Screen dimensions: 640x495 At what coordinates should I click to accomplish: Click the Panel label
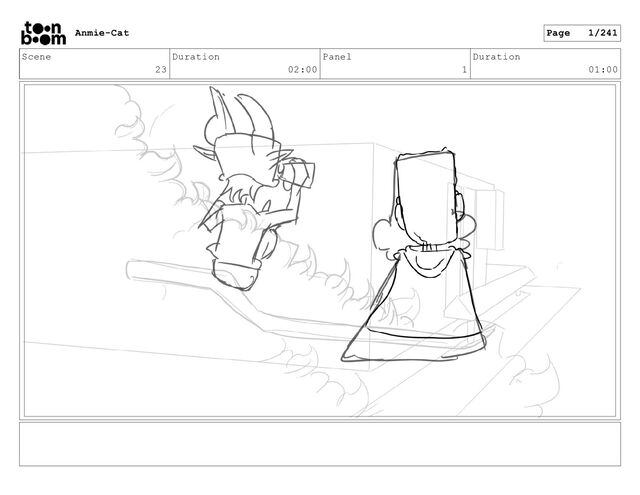click(337, 57)
